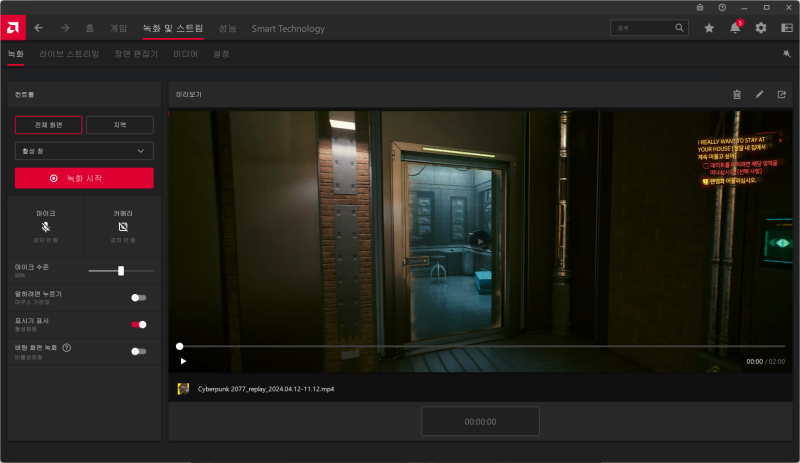Switch to 장면 편집기 sub-tab
Image resolution: width=800 pixels, height=463 pixels.
click(x=136, y=54)
